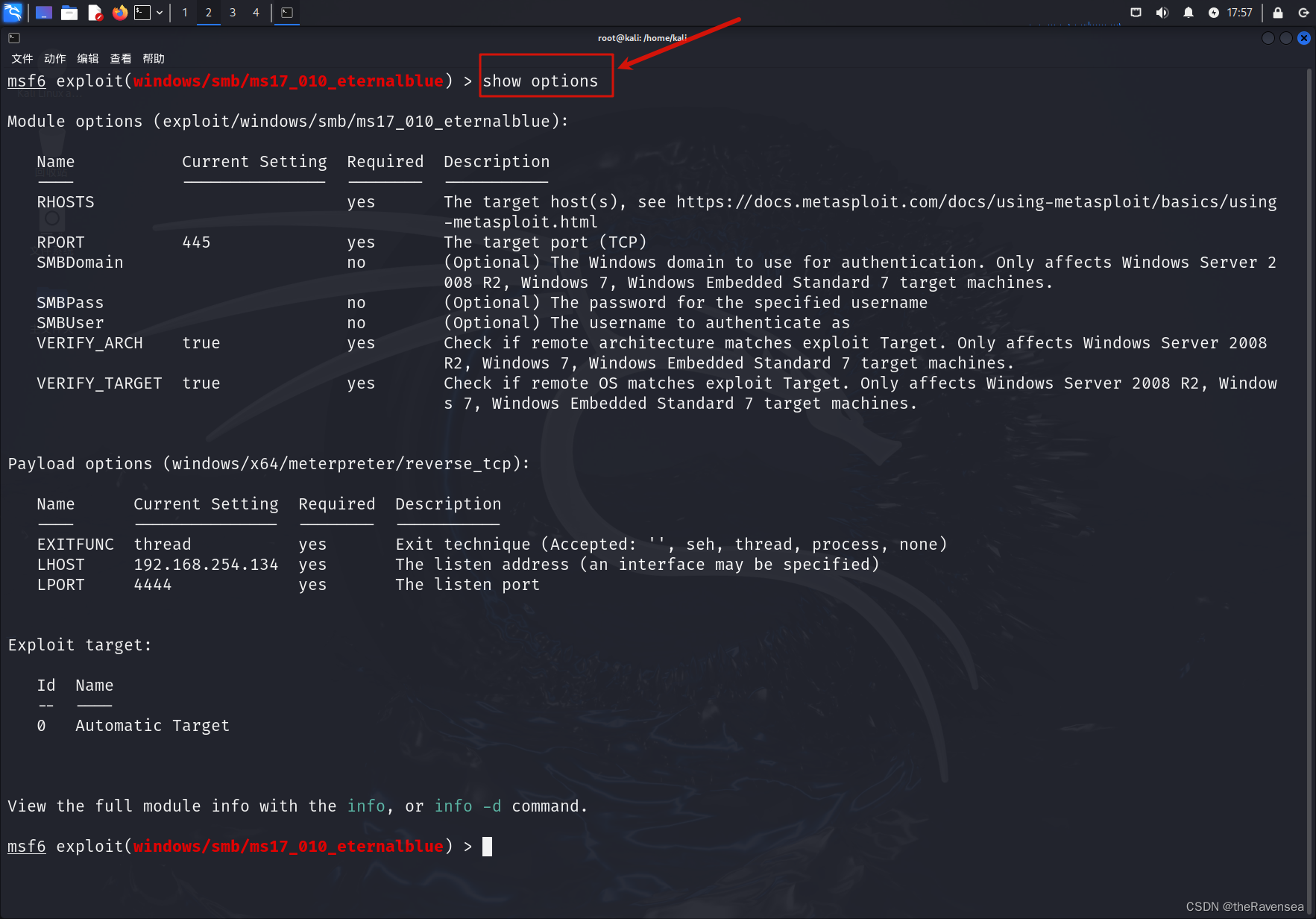Launch Firefox from the top panel
Viewport: 1316px width, 919px height.
[119, 13]
